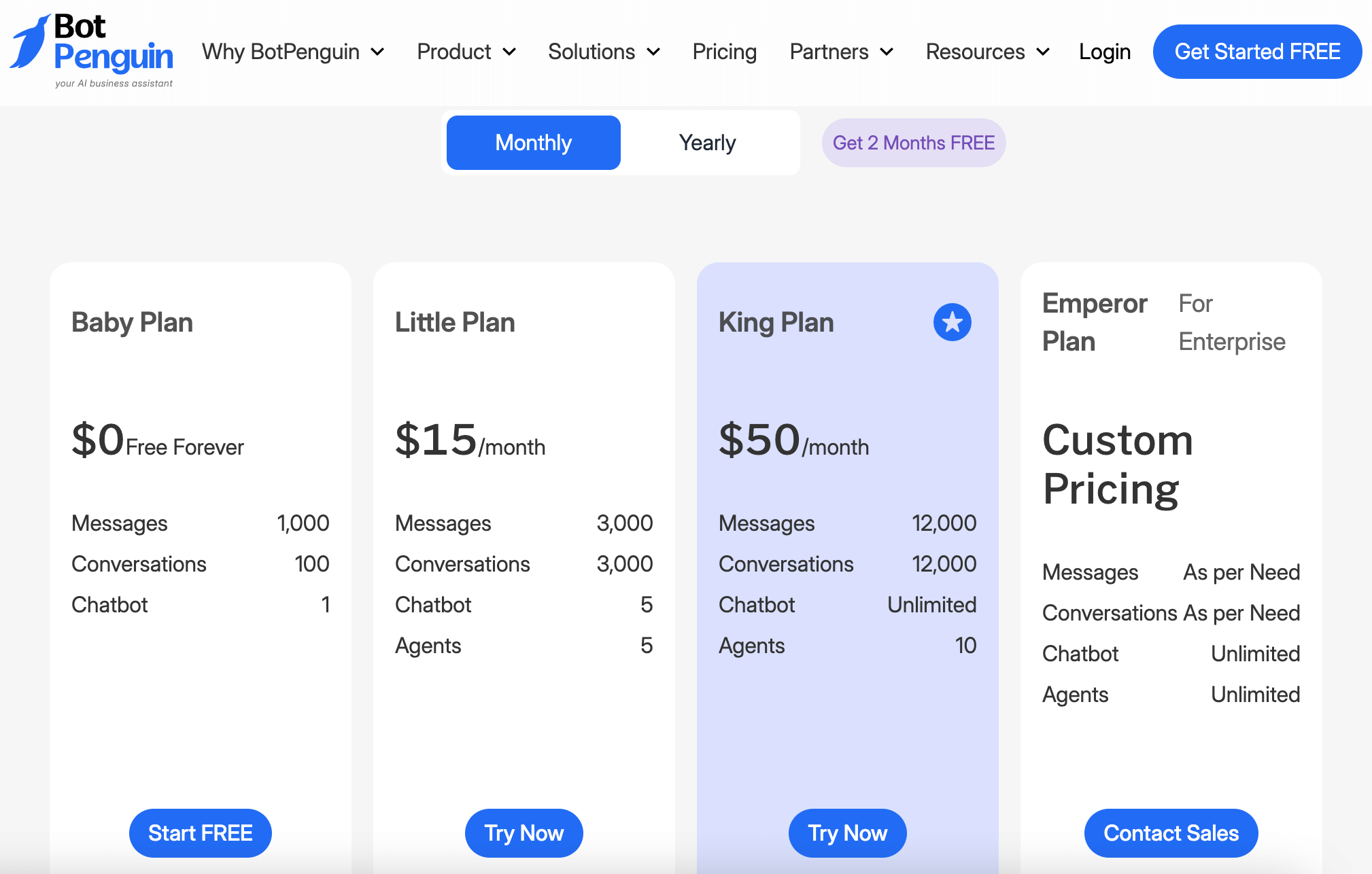Viewport: 1372px width, 874px height.
Task: Click the King Plan Chatbot Unlimited value
Action: point(932,605)
